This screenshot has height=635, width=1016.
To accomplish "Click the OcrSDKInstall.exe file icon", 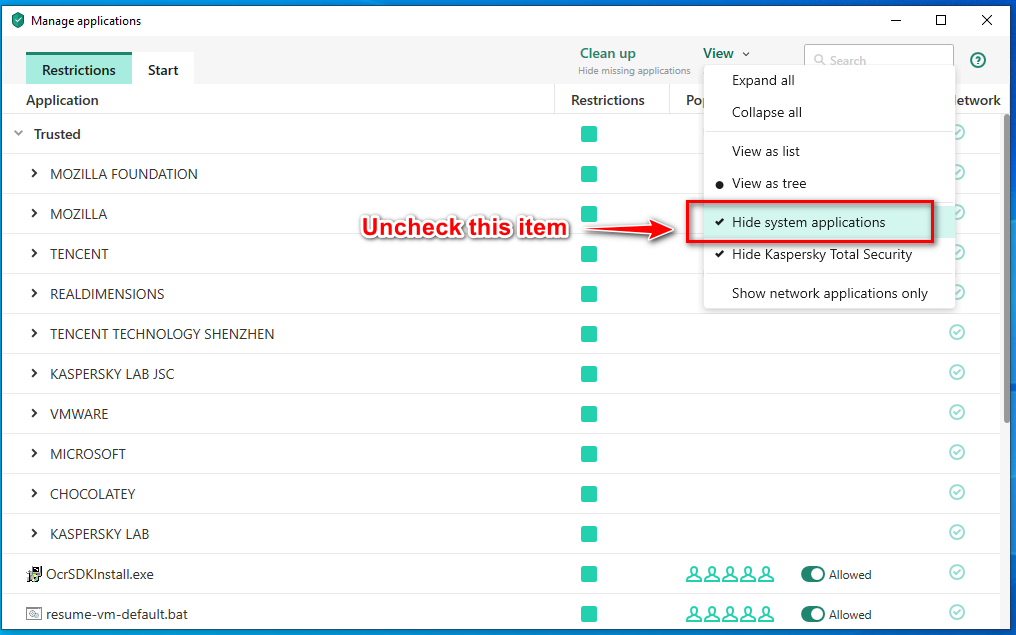I will pos(34,574).
